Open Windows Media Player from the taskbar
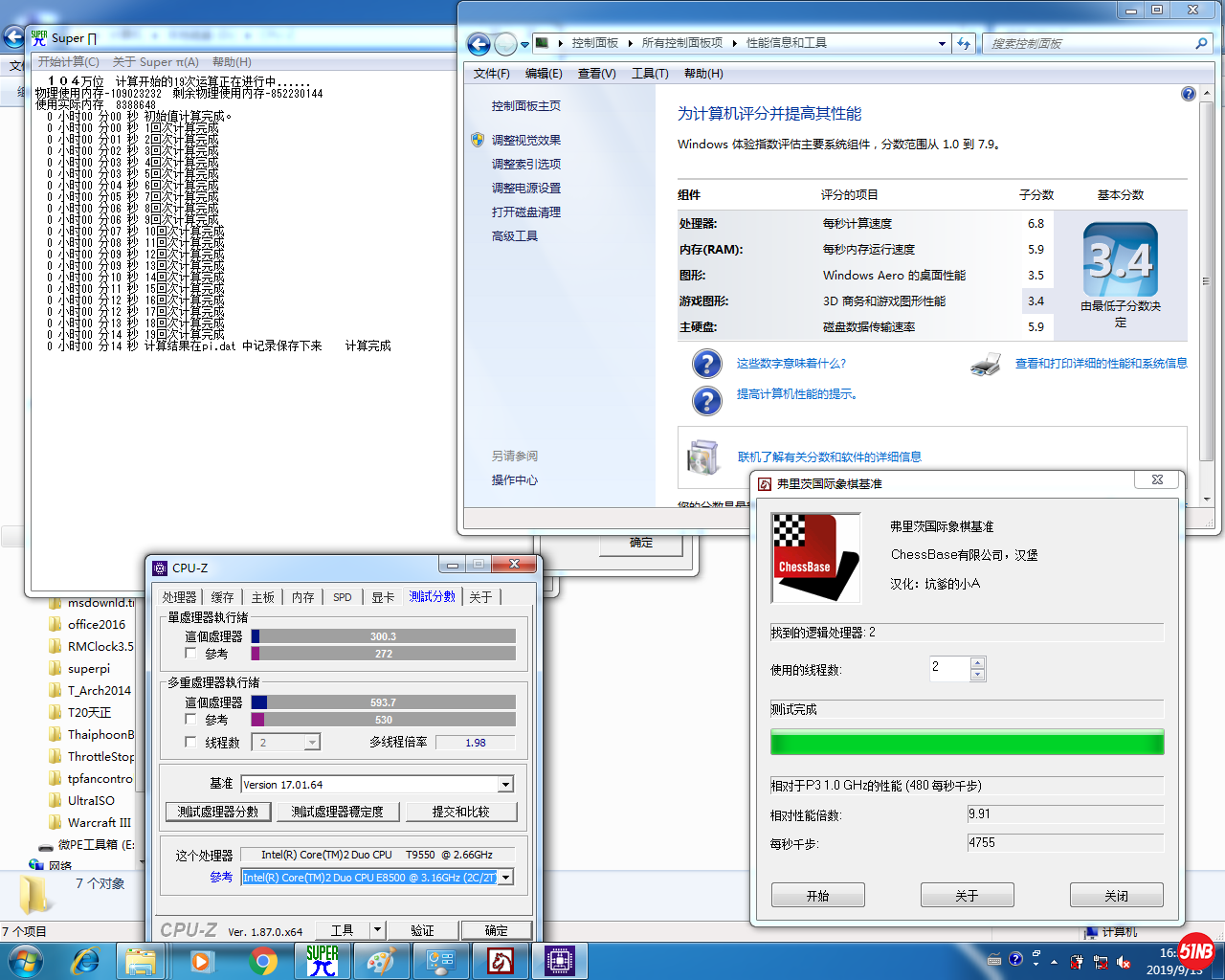The height and width of the screenshot is (980, 1225). tap(201, 961)
